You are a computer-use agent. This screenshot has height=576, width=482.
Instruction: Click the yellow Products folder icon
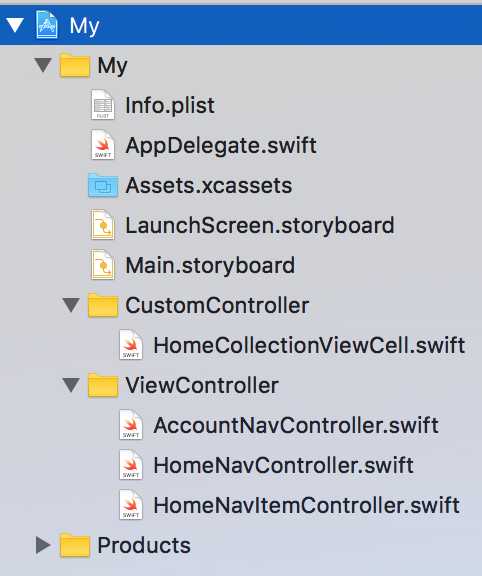75,546
